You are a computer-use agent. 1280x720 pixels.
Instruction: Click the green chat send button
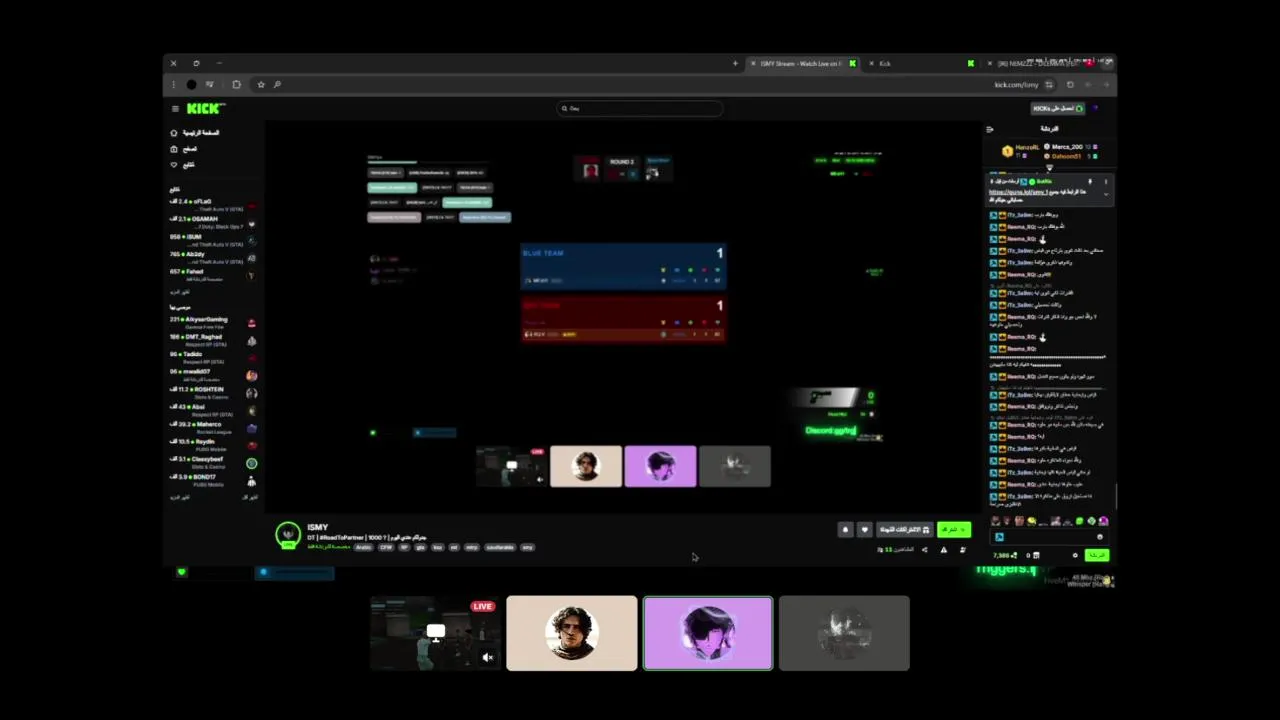[1097, 555]
